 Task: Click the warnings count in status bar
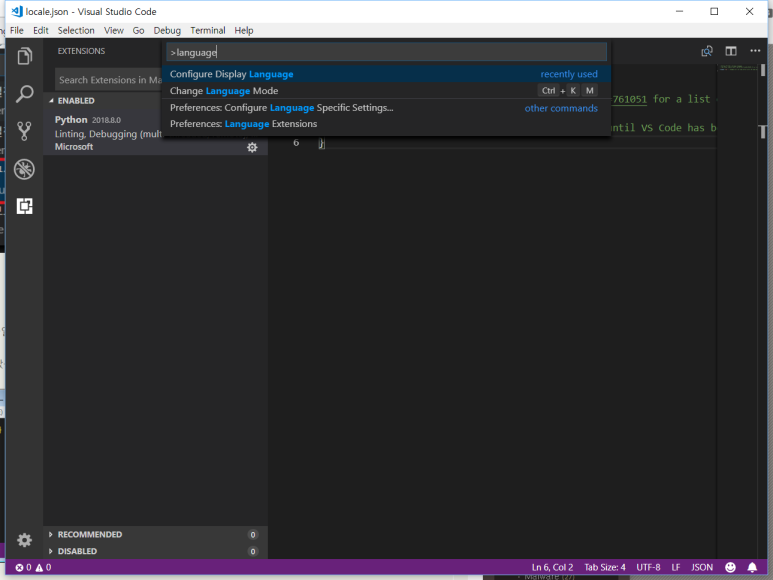[x=43, y=567]
